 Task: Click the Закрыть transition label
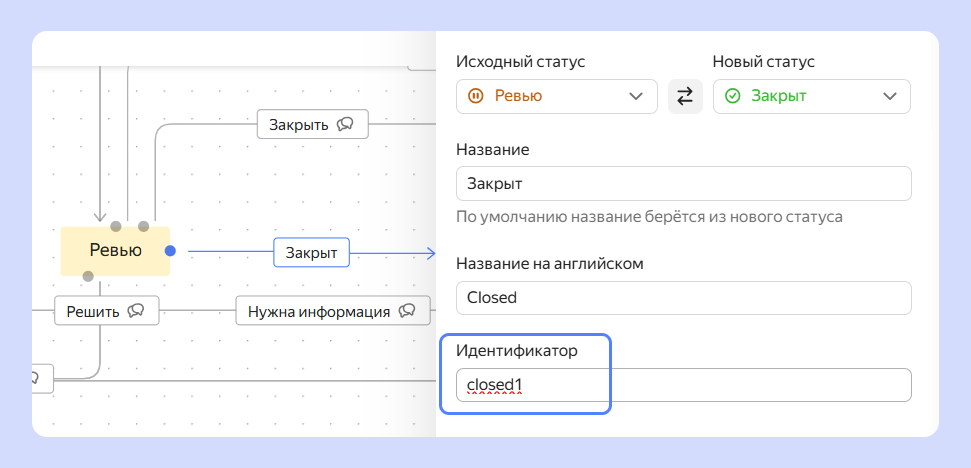coord(298,124)
